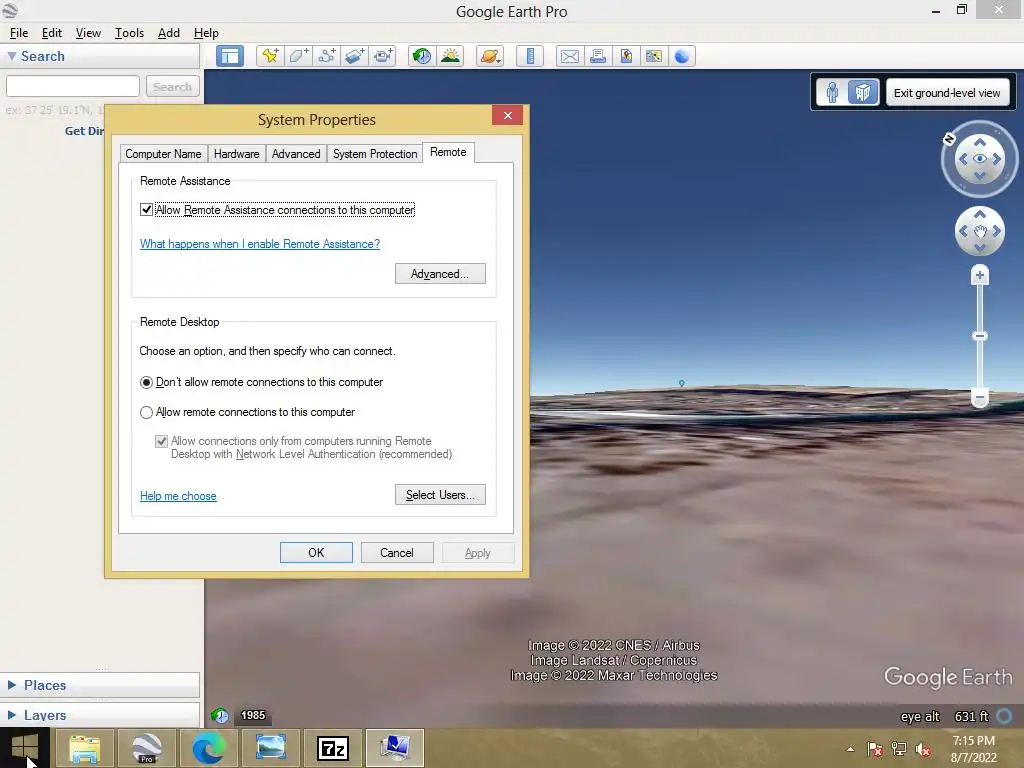Expand the Layers panel
The image size is (1024, 768).
pos(12,715)
